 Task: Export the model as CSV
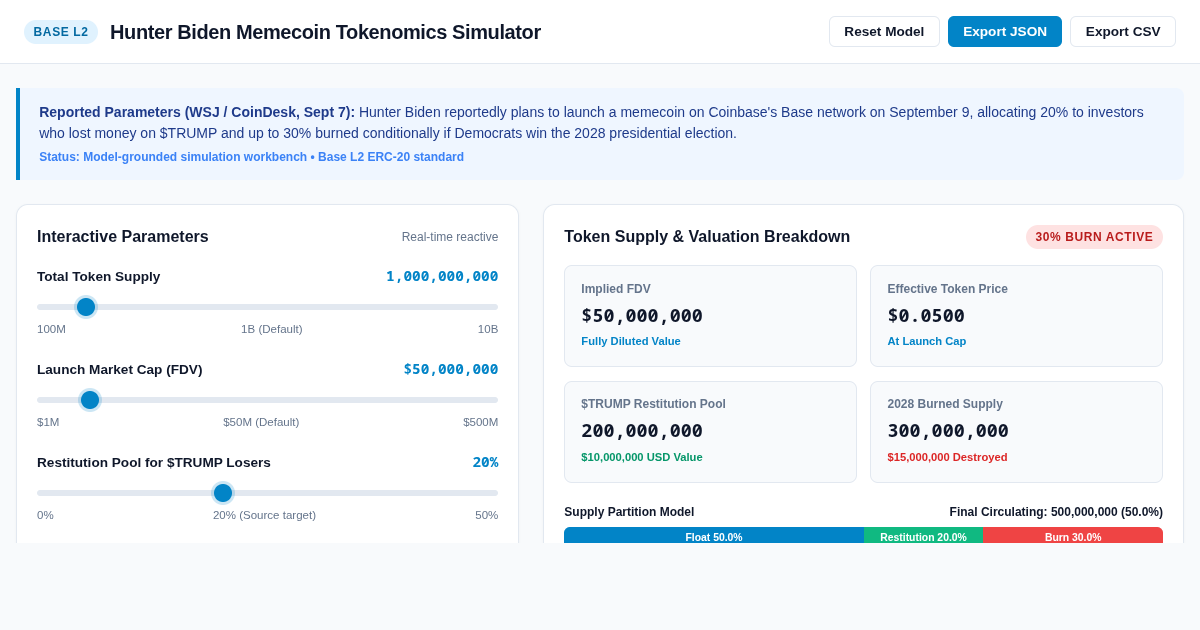point(1123,31)
